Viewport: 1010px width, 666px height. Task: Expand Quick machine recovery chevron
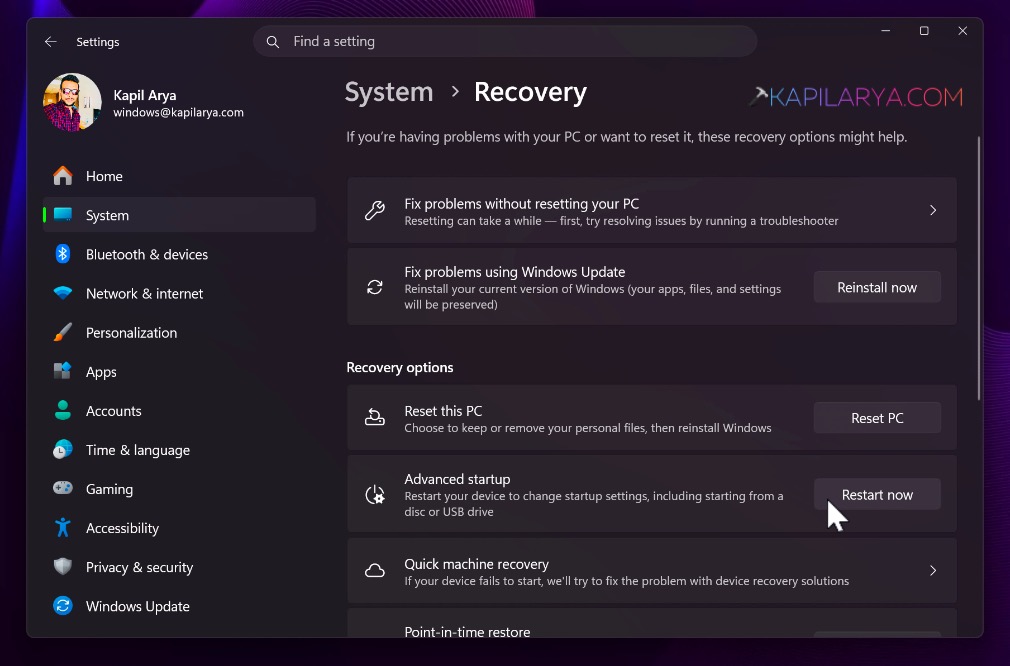(x=933, y=571)
